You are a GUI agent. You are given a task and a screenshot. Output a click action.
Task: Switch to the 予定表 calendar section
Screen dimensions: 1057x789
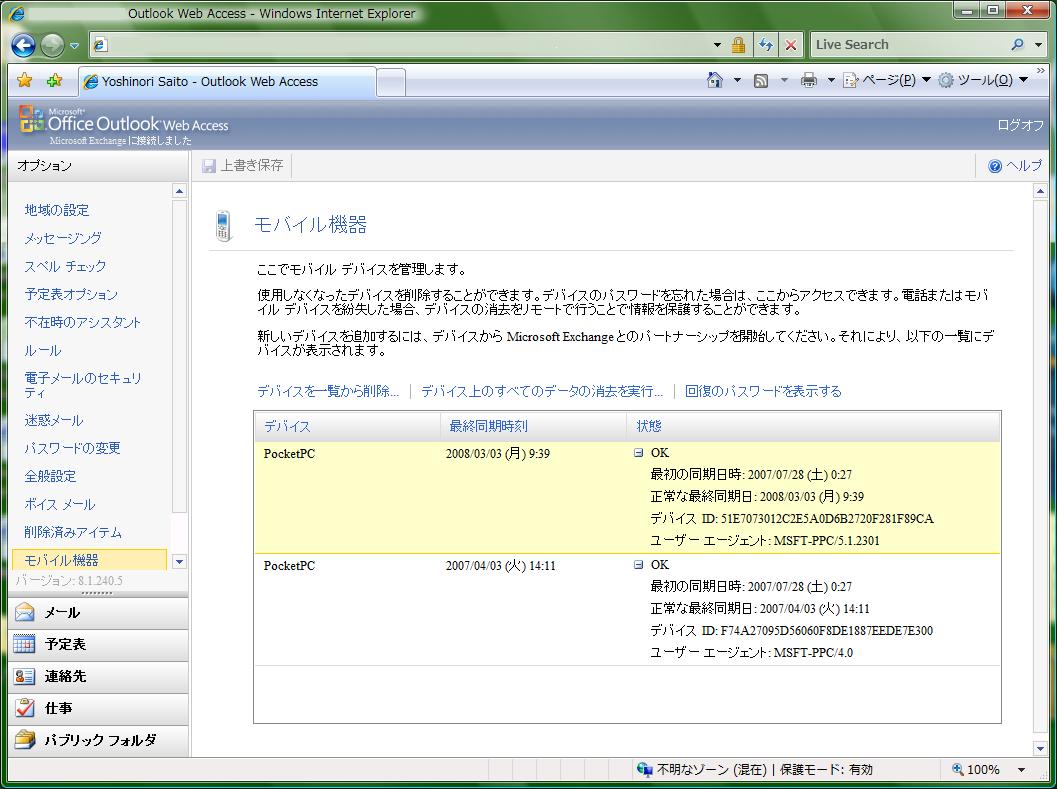65,644
